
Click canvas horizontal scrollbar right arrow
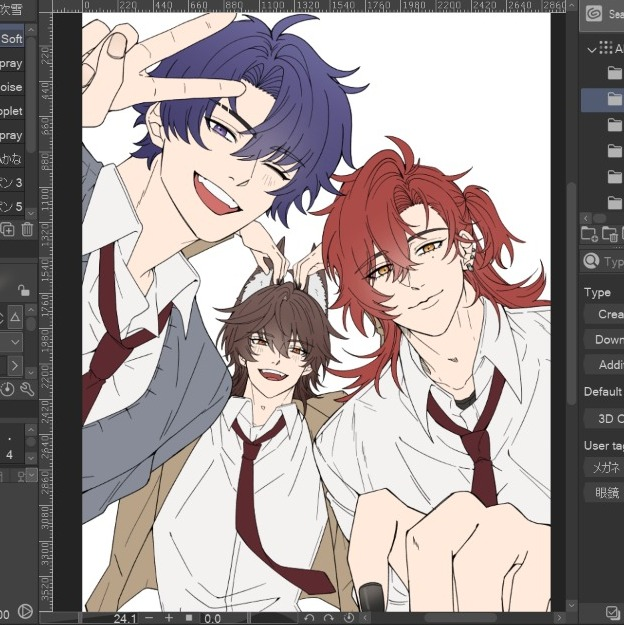559,618
